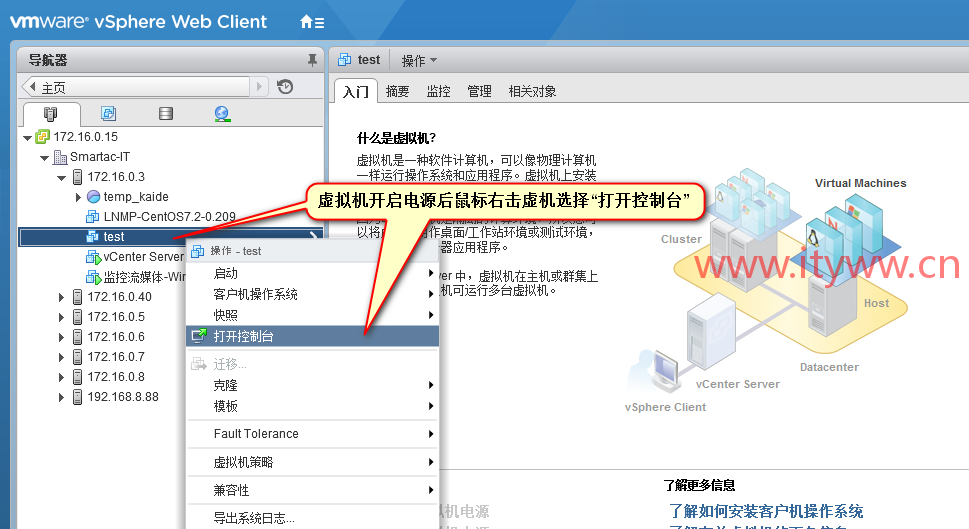Switch to the 相关对象 tab
The height and width of the screenshot is (529, 969).
pyautogui.click(x=532, y=91)
